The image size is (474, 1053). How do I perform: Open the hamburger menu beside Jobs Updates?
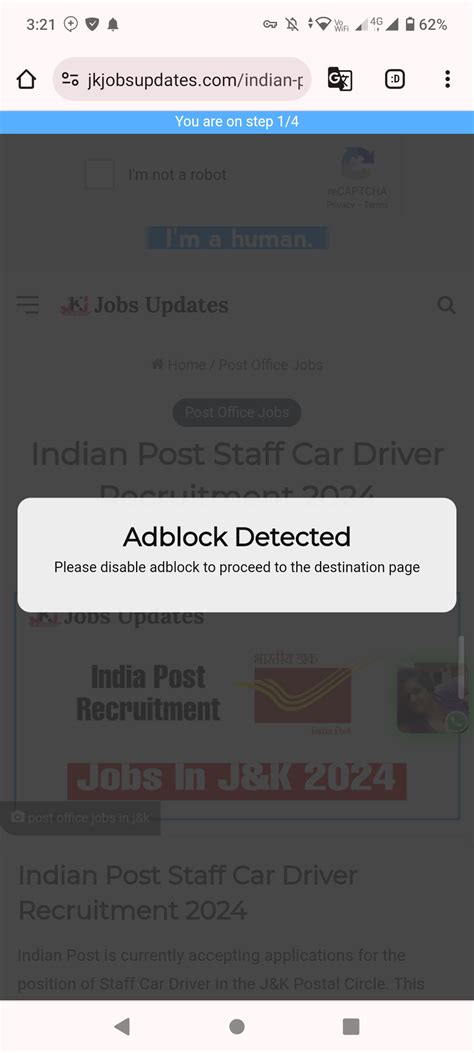[x=28, y=305]
